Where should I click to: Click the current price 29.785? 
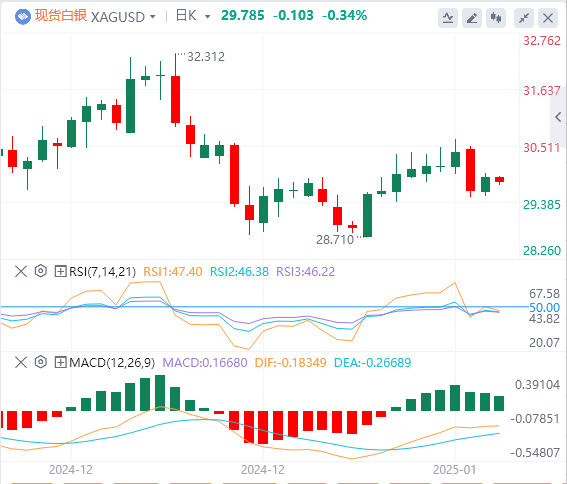243,16
